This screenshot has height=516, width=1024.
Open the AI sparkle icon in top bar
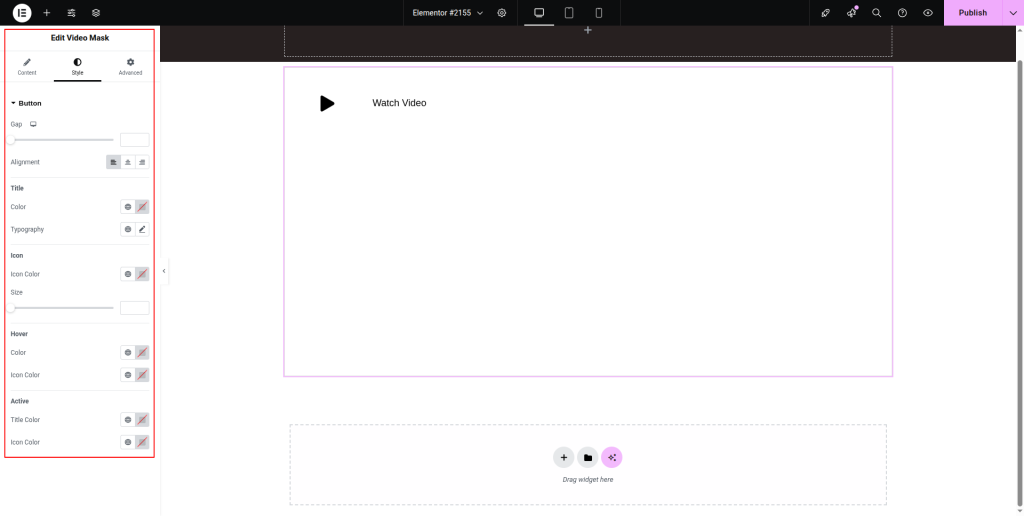tap(852, 12)
